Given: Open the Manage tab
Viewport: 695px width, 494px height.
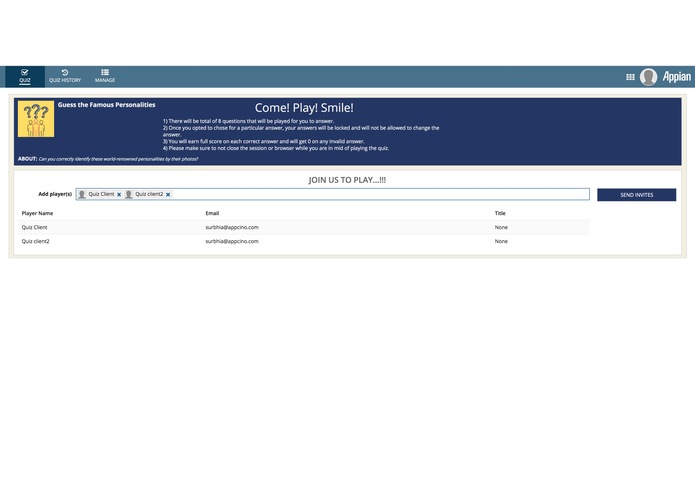Looking at the screenshot, I should [x=105, y=76].
